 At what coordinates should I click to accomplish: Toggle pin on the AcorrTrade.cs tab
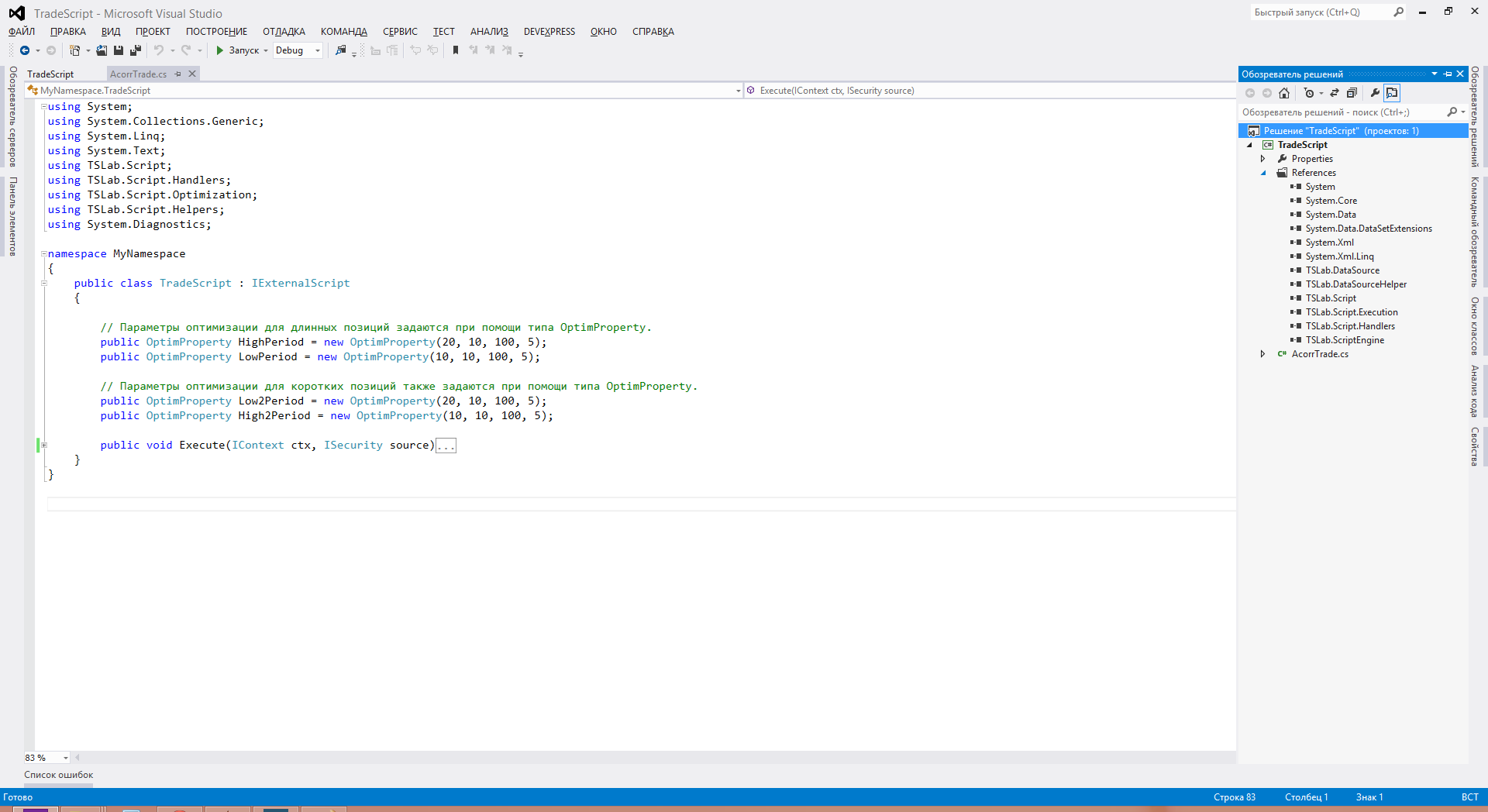(x=178, y=74)
